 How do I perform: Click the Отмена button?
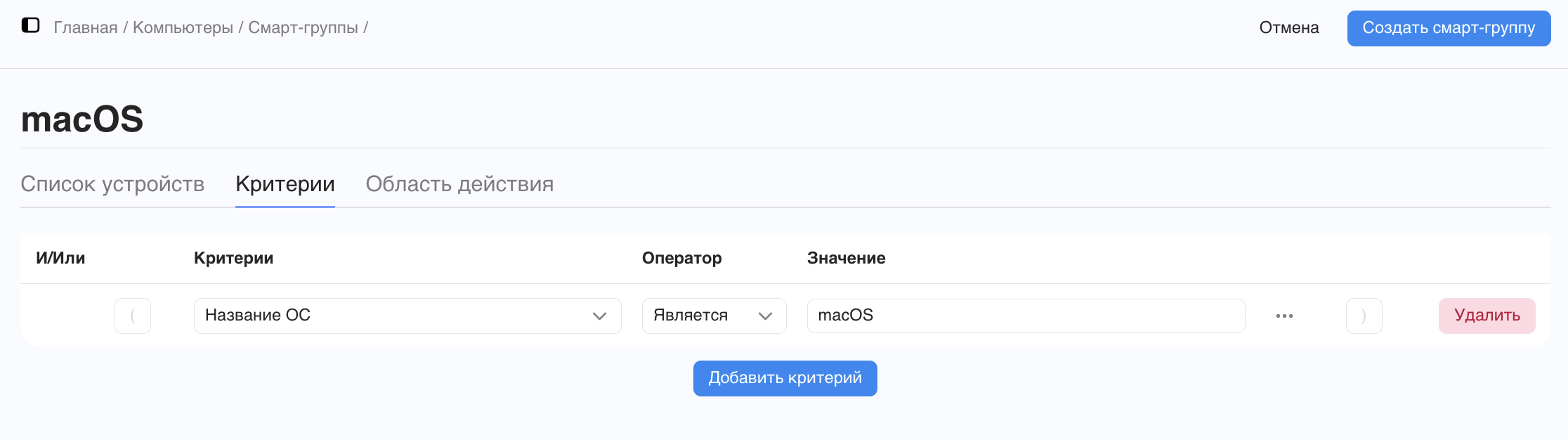point(1289,28)
